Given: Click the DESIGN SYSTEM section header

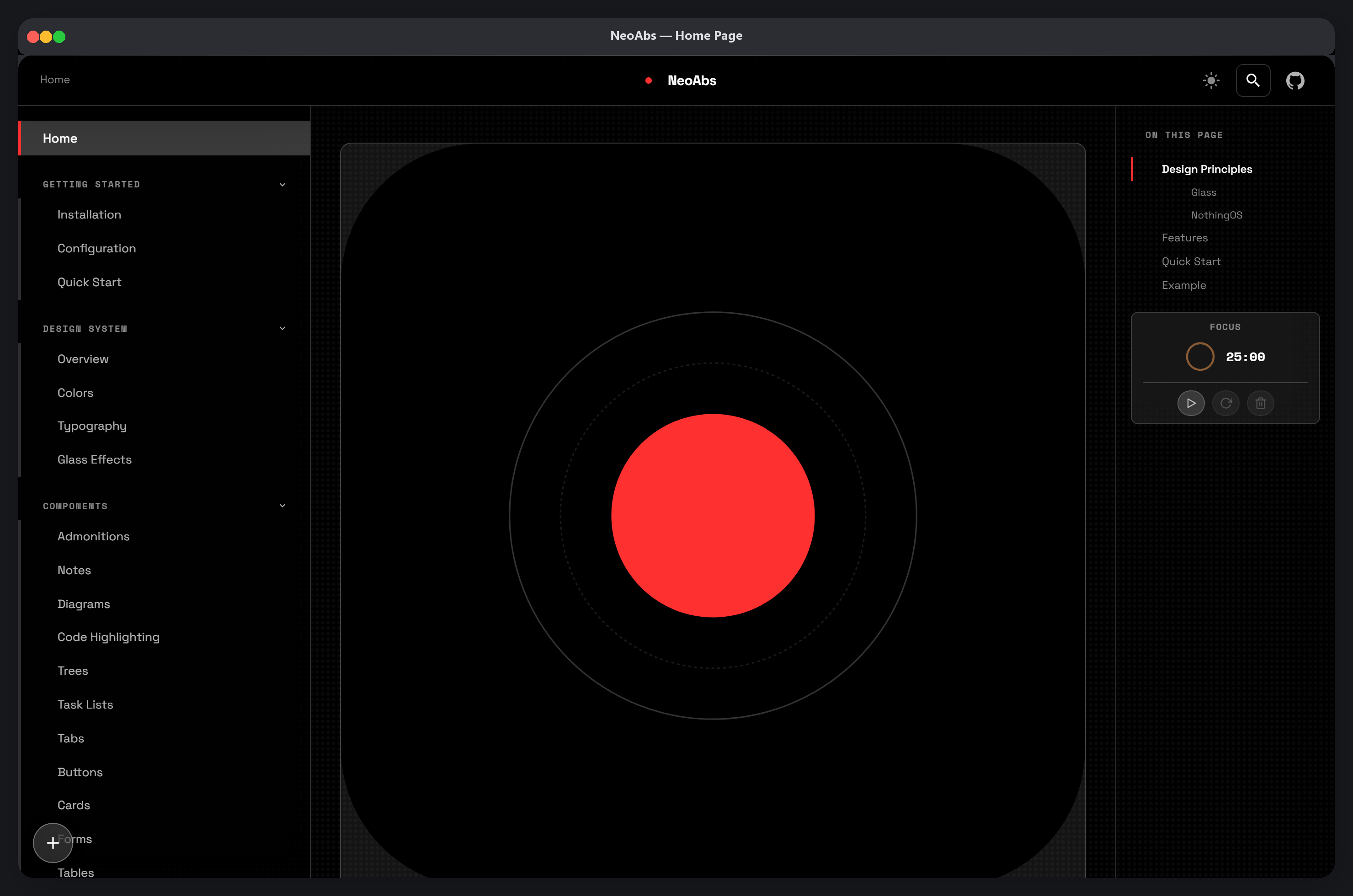Looking at the screenshot, I should (85, 329).
